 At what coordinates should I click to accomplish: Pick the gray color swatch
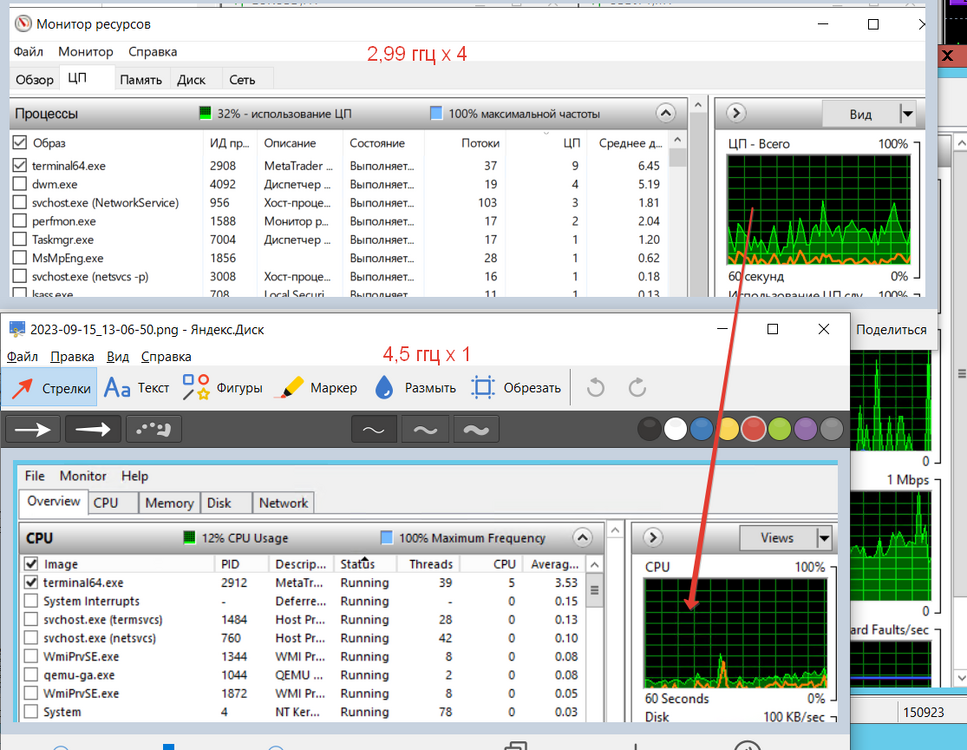pyautogui.click(x=831, y=429)
